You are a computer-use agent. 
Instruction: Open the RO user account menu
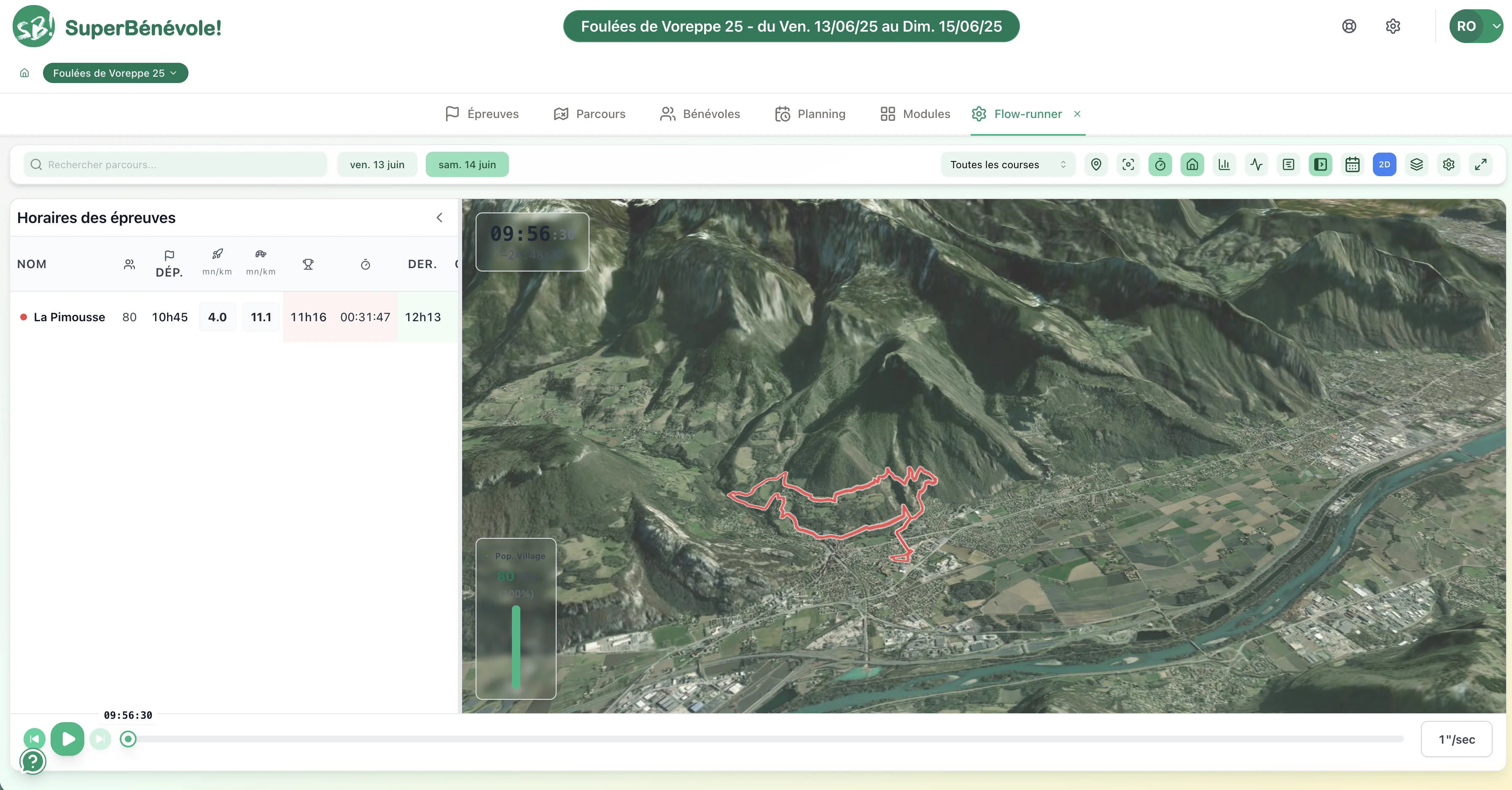[x=1476, y=27]
